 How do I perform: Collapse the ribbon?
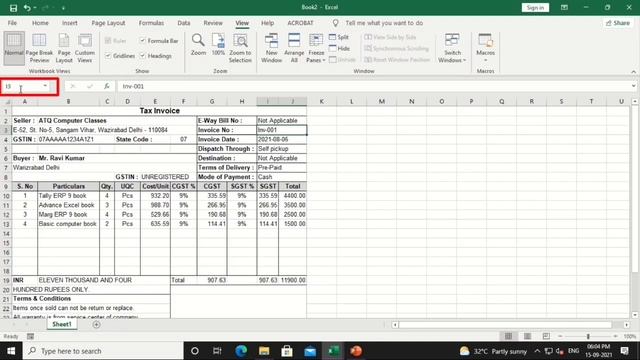point(633,71)
